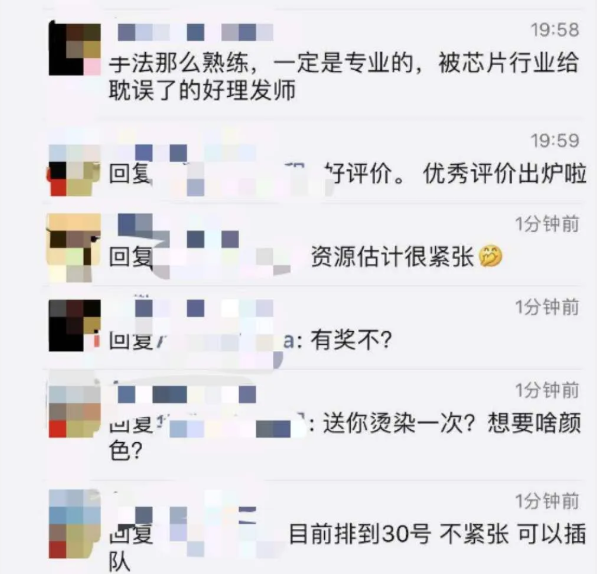This screenshot has width=601, height=574.
Task: Click the 19:59 timestamp
Action: (x=555, y=141)
